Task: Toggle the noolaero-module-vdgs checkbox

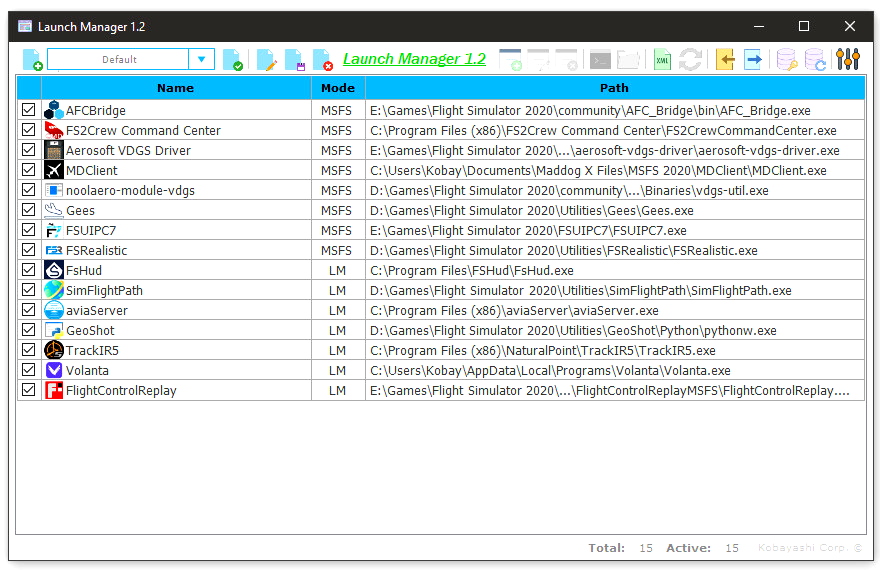Action: pos(29,190)
